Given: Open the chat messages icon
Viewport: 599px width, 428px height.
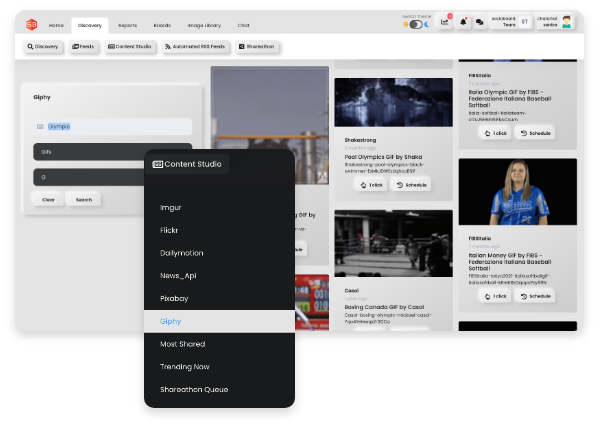Looking at the screenshot, I should coord(479,22).
